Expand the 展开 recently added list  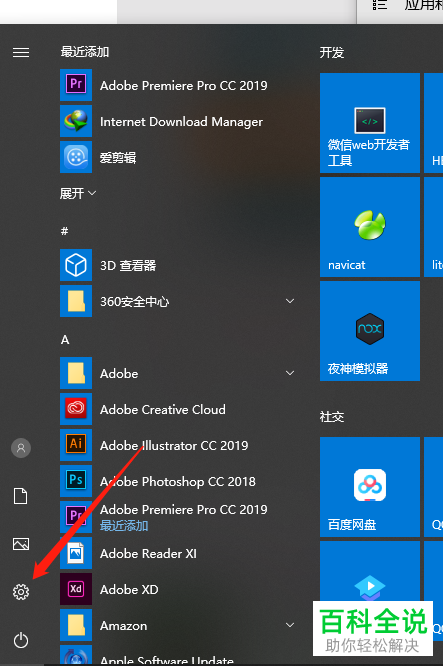pos(78,194)
